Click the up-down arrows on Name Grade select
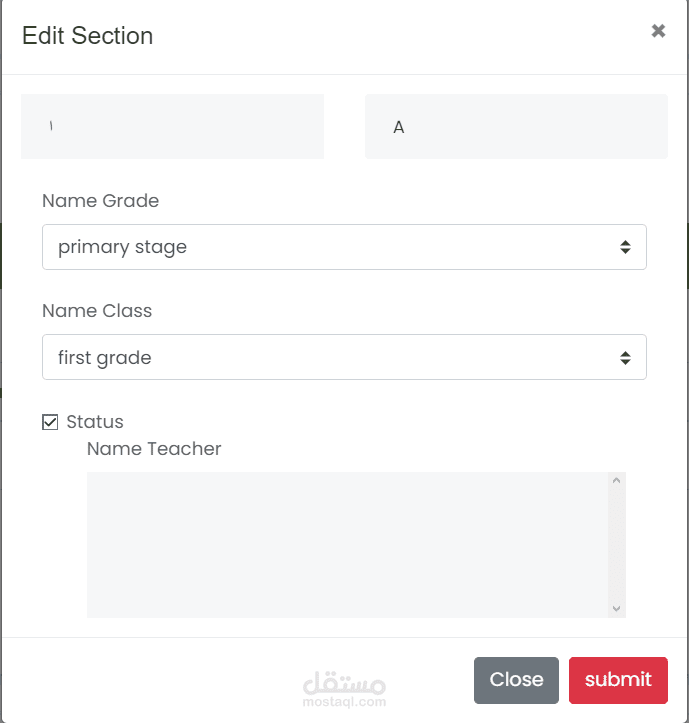Screen dimensions: 689x723 pos(625,247)
